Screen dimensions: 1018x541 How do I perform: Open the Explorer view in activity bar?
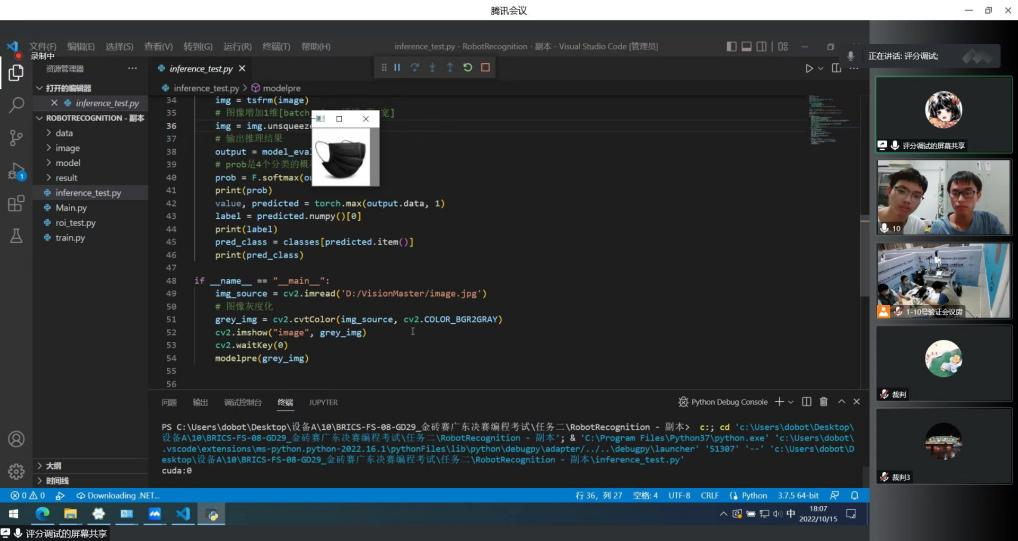pos(16,73)
